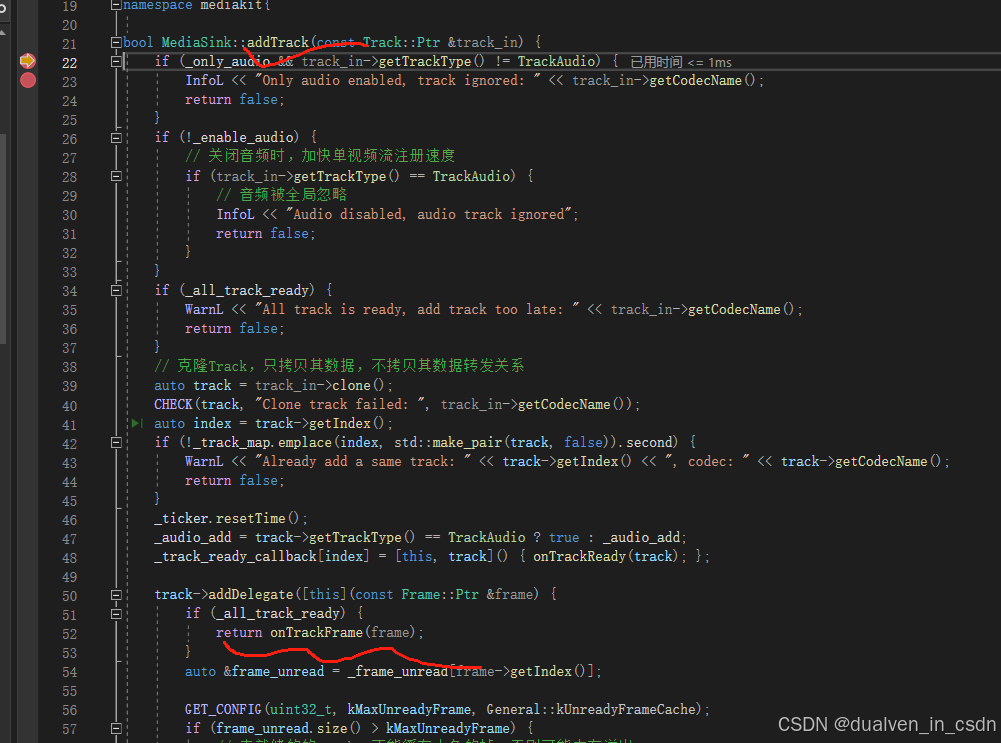Click line number 22 in the gutter
The height and width of the screenshot is (743, 1001).
point(68,60)
